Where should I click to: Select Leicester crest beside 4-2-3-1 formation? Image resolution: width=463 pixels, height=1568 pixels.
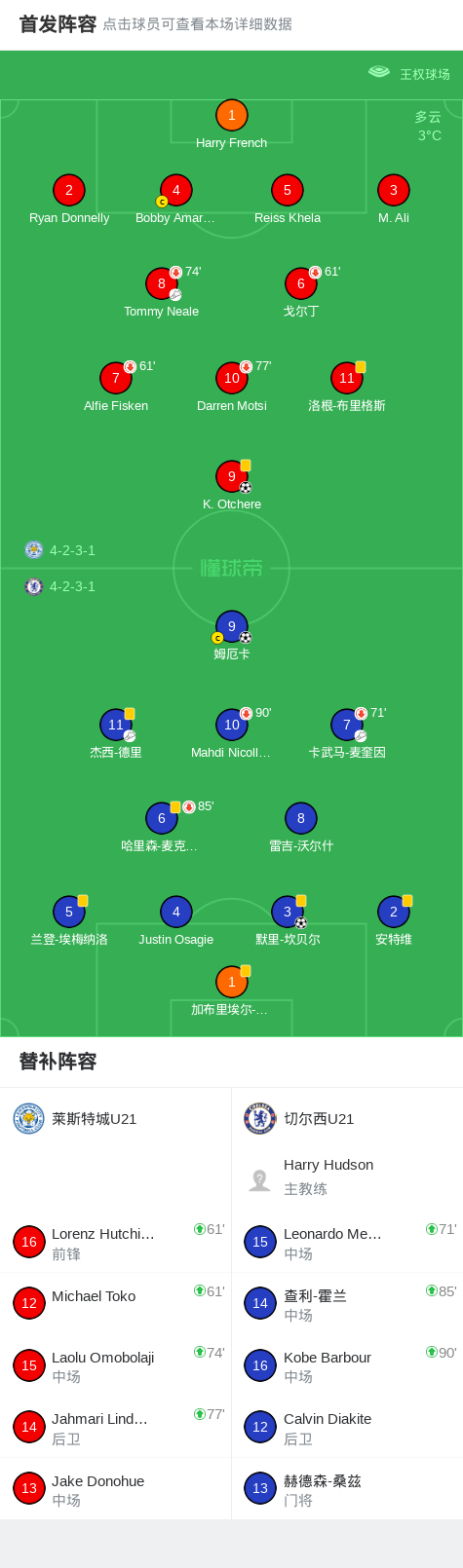click(x=34, y=550)
